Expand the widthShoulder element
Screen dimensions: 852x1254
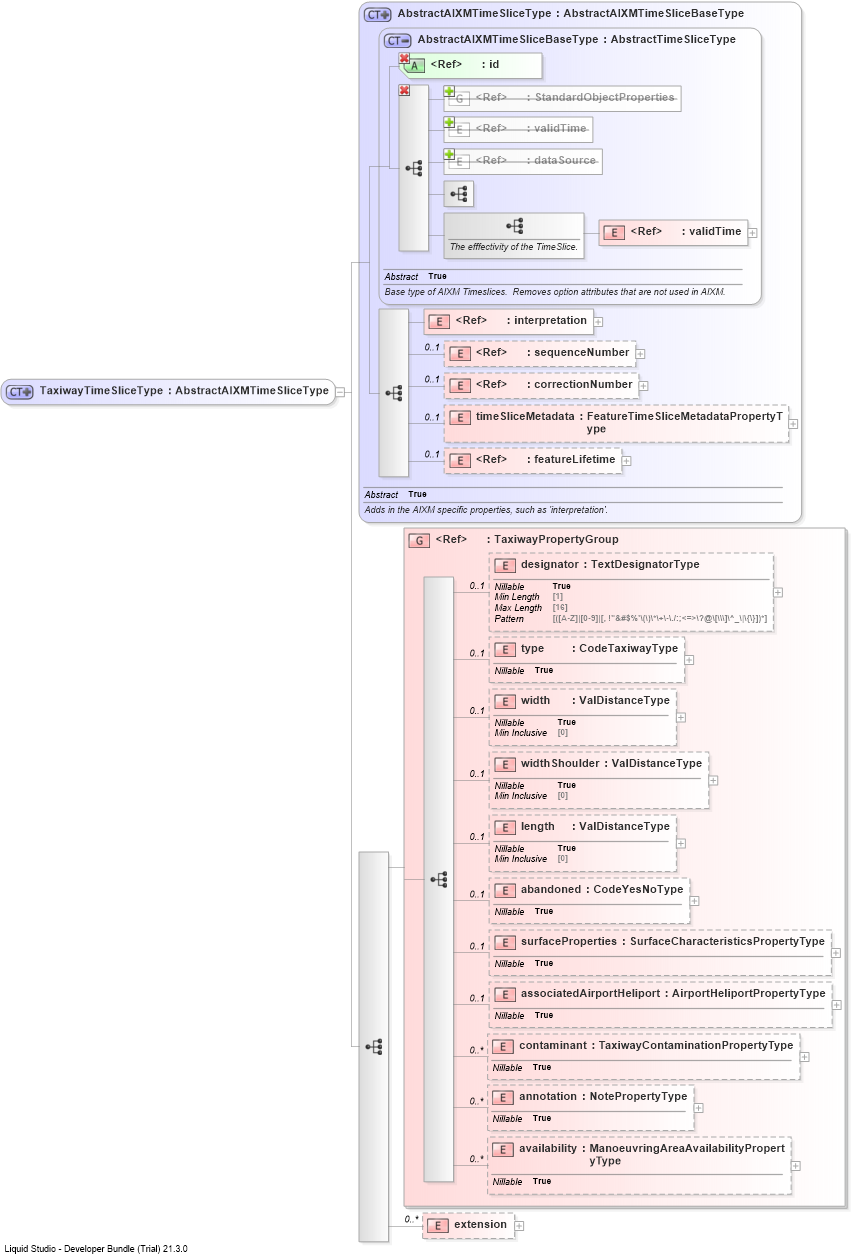713,780
